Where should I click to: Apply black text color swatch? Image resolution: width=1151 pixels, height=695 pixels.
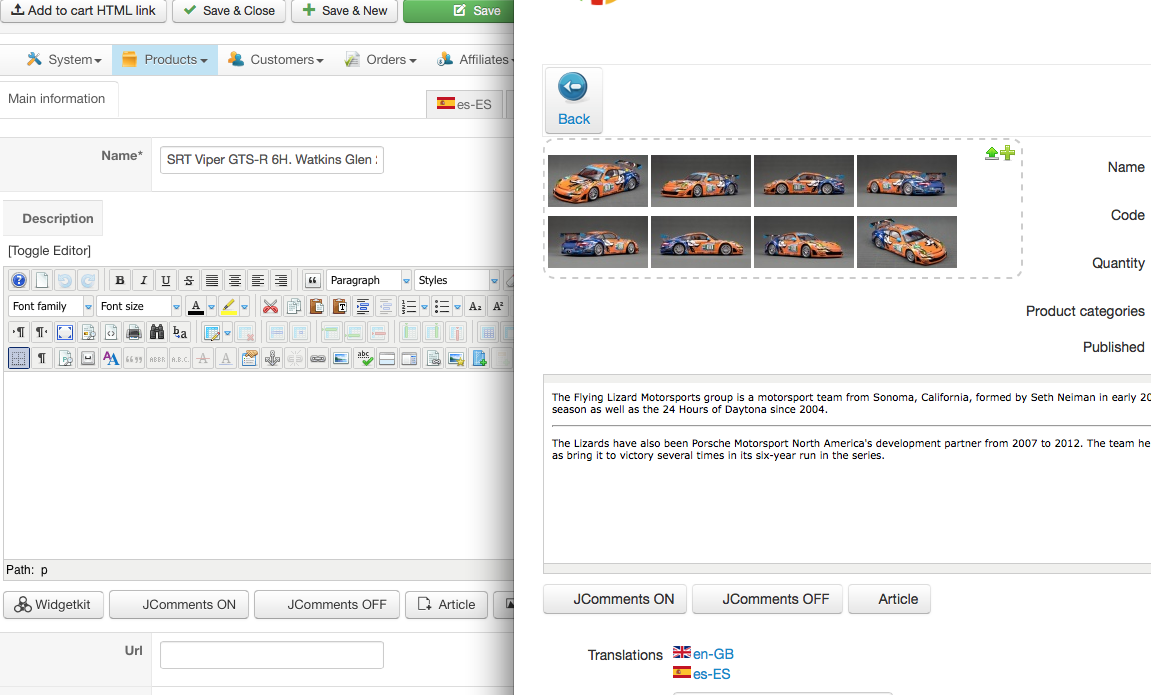tap(195, 306)
